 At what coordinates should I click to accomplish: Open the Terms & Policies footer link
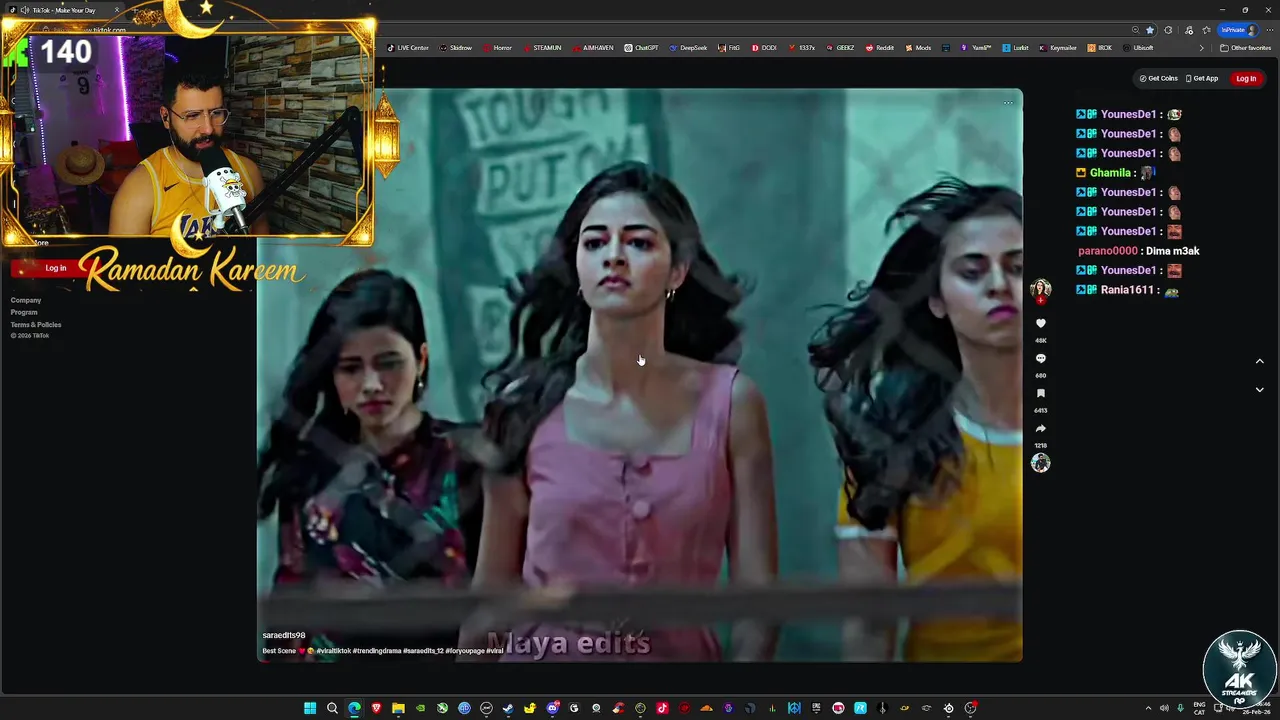tap(36, 324)
